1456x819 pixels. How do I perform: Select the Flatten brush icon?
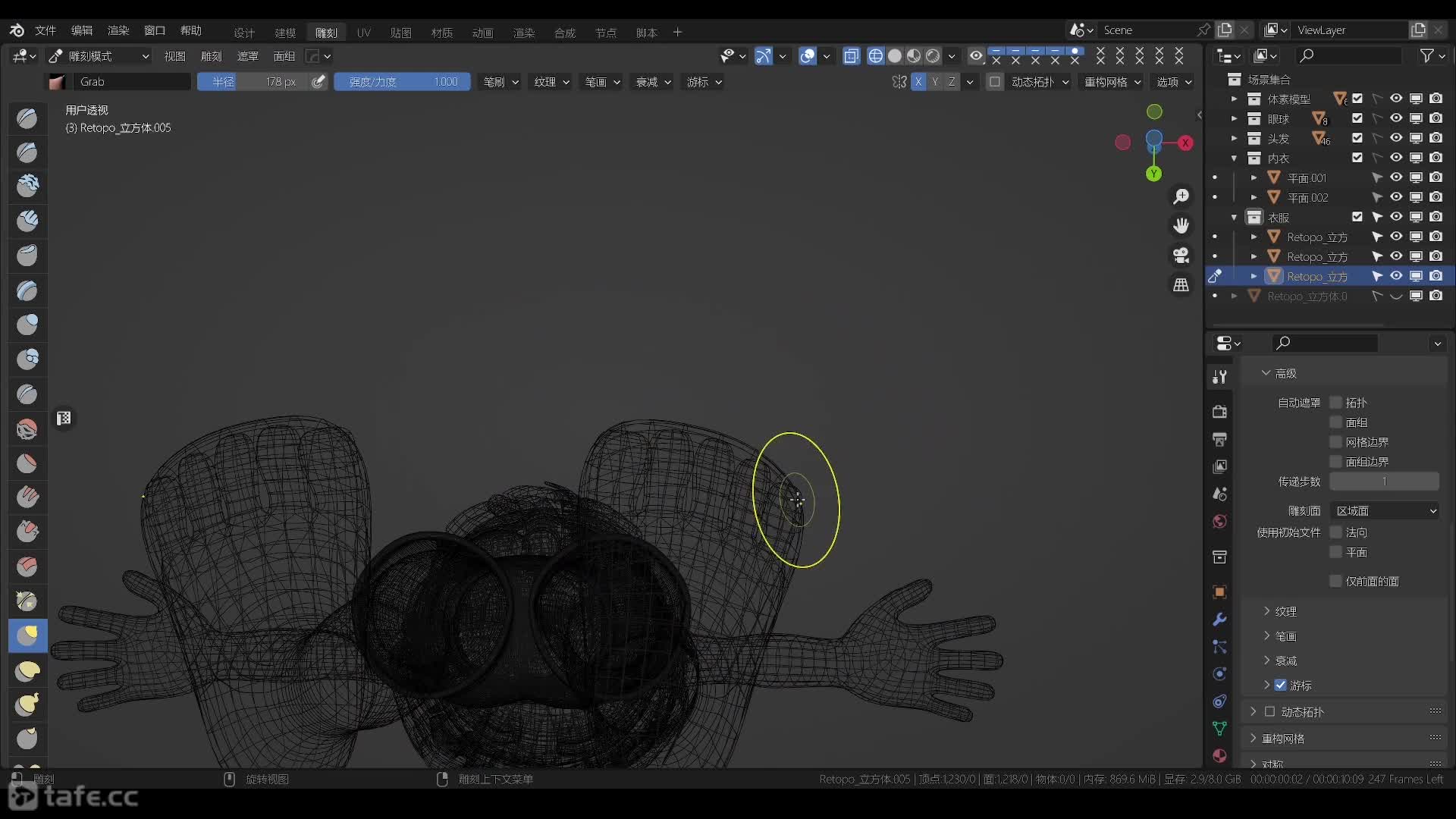pos(27,463)
